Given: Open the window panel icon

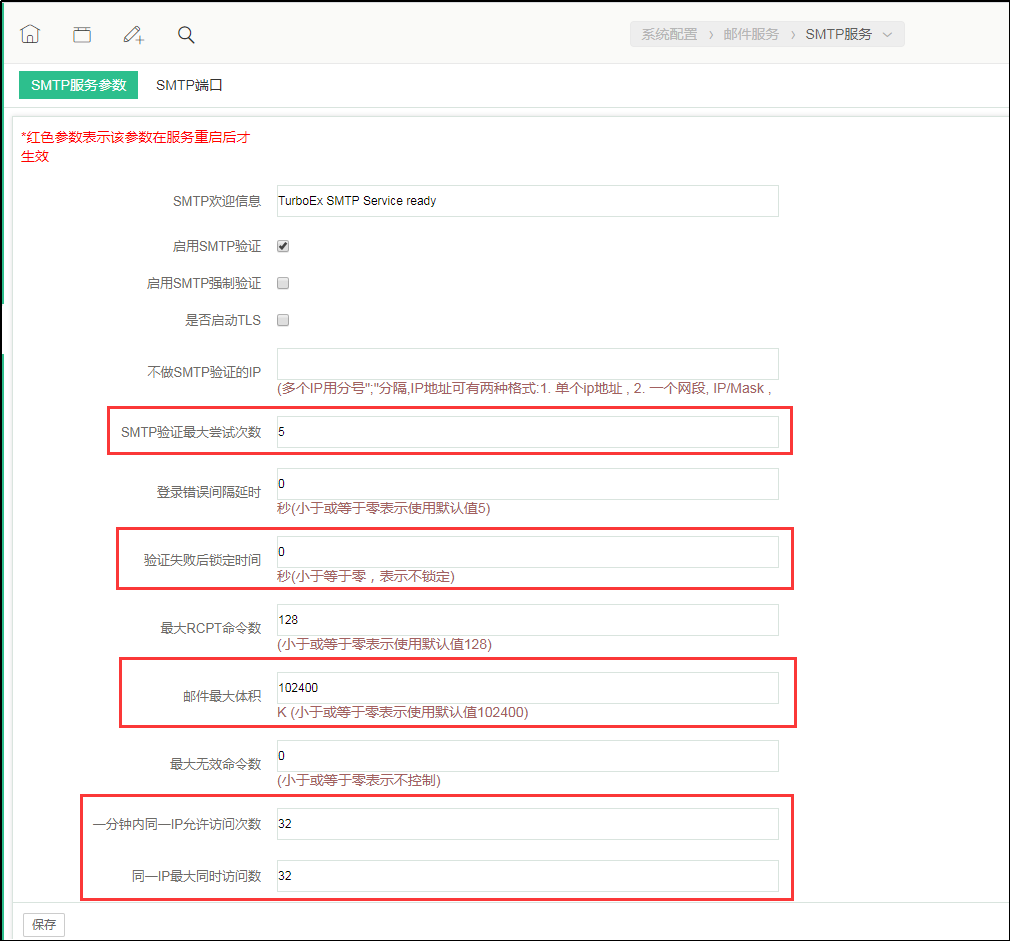Looking at the screenshot, I should [82, 34].
